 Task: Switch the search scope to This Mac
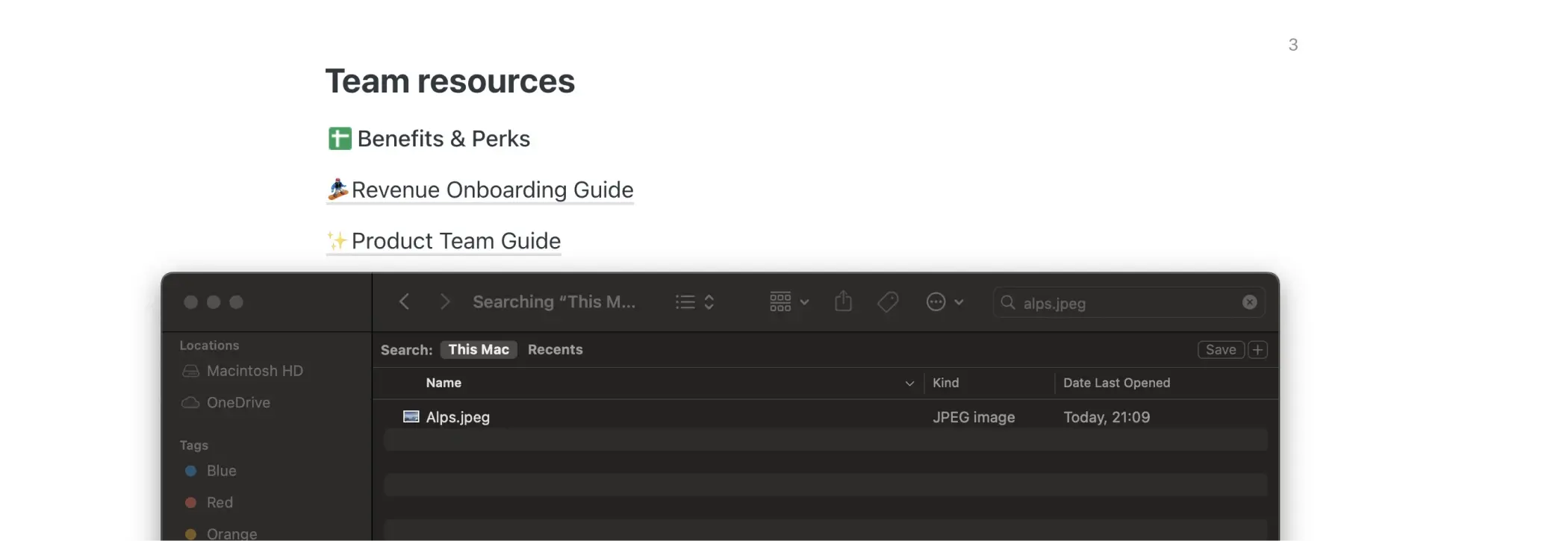(479, 350)
